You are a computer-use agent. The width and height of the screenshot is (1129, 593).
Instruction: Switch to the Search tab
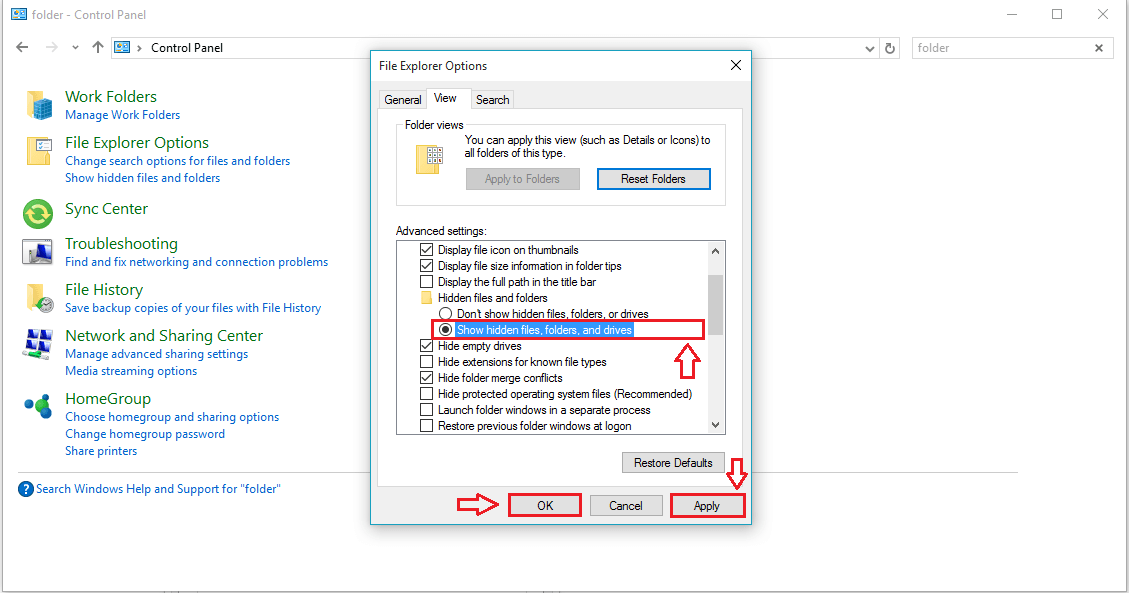point(492,100)
